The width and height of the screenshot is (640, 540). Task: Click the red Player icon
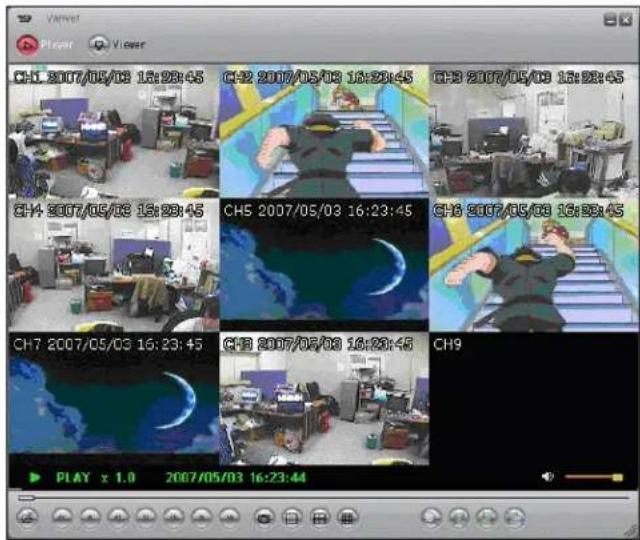27,45
